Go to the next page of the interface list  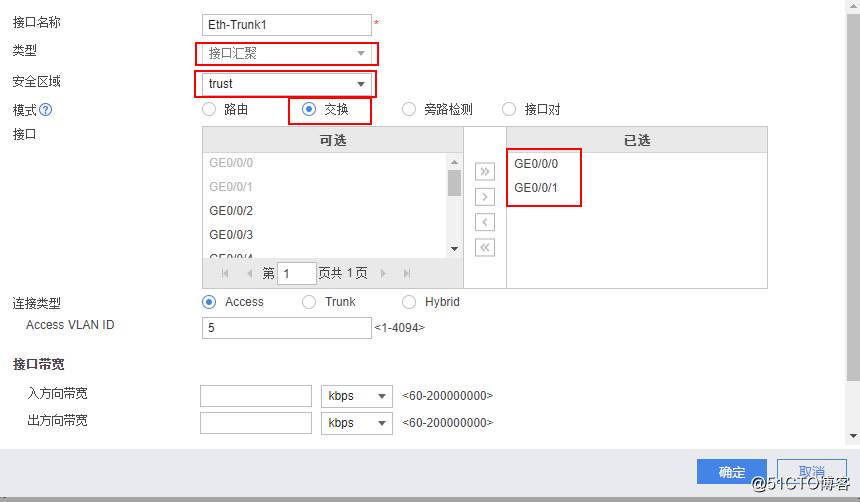pyautogui.click(x=383, y=273)
